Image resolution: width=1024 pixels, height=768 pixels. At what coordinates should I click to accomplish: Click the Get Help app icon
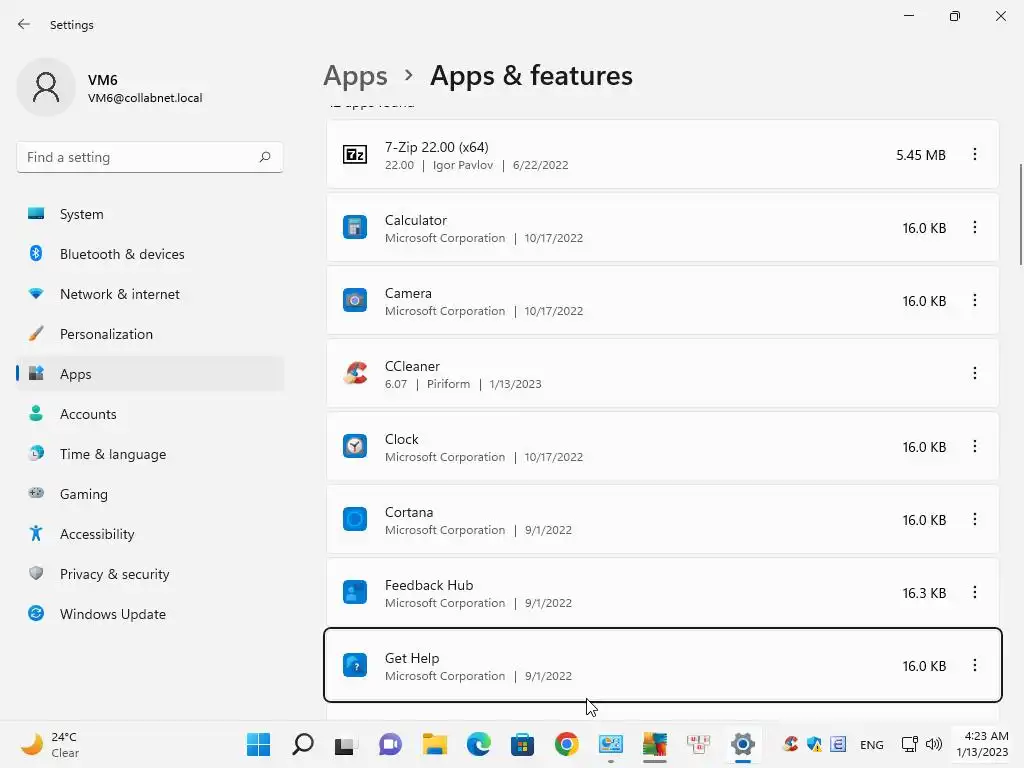(355, 665)
